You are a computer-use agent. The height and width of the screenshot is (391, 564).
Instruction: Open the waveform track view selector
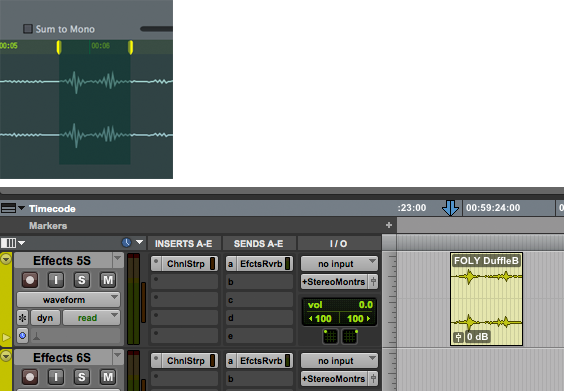click(x=68, y=300)
